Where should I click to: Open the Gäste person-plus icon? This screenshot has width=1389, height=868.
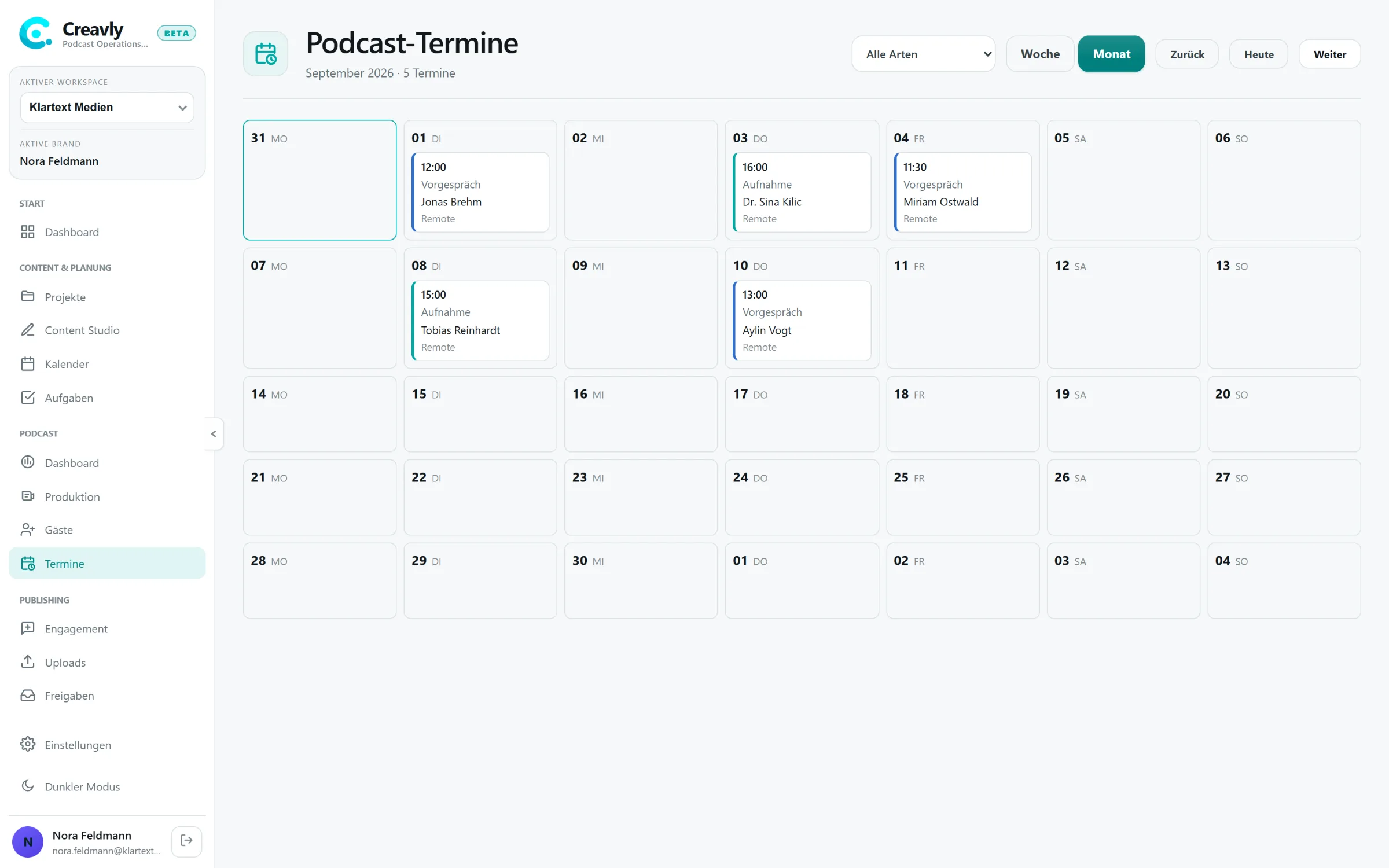[x=28, y=529]
